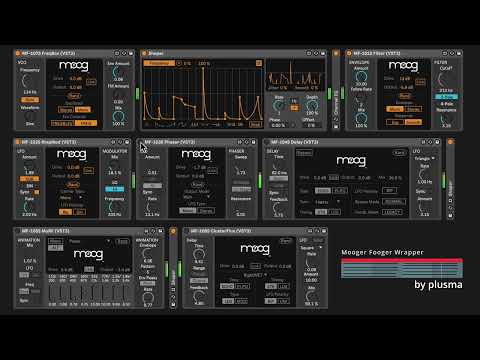The width and height of the screenshot is (480, 360).
Task: Click the Shaper Rate knob
Action: point(279,106)
